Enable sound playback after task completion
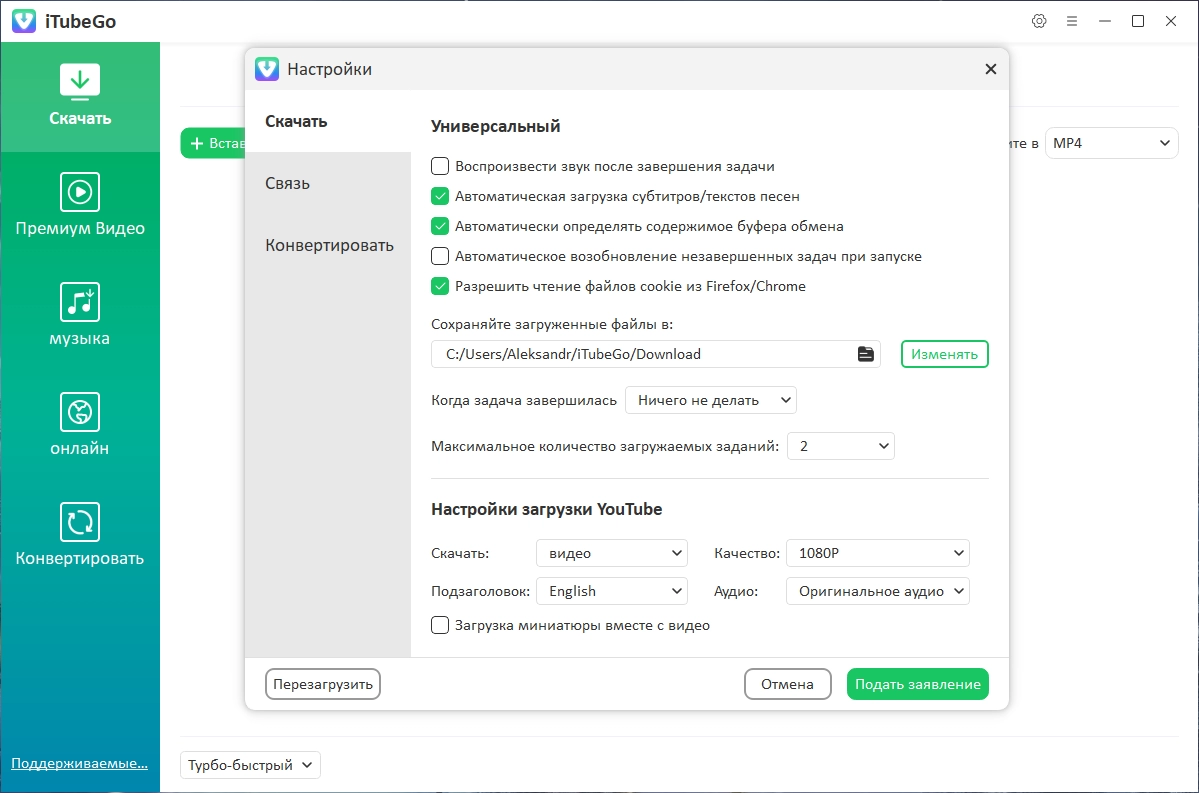The height and width of the screenshot is (793, 1199). pyautogui.click(x=440, y=166)
